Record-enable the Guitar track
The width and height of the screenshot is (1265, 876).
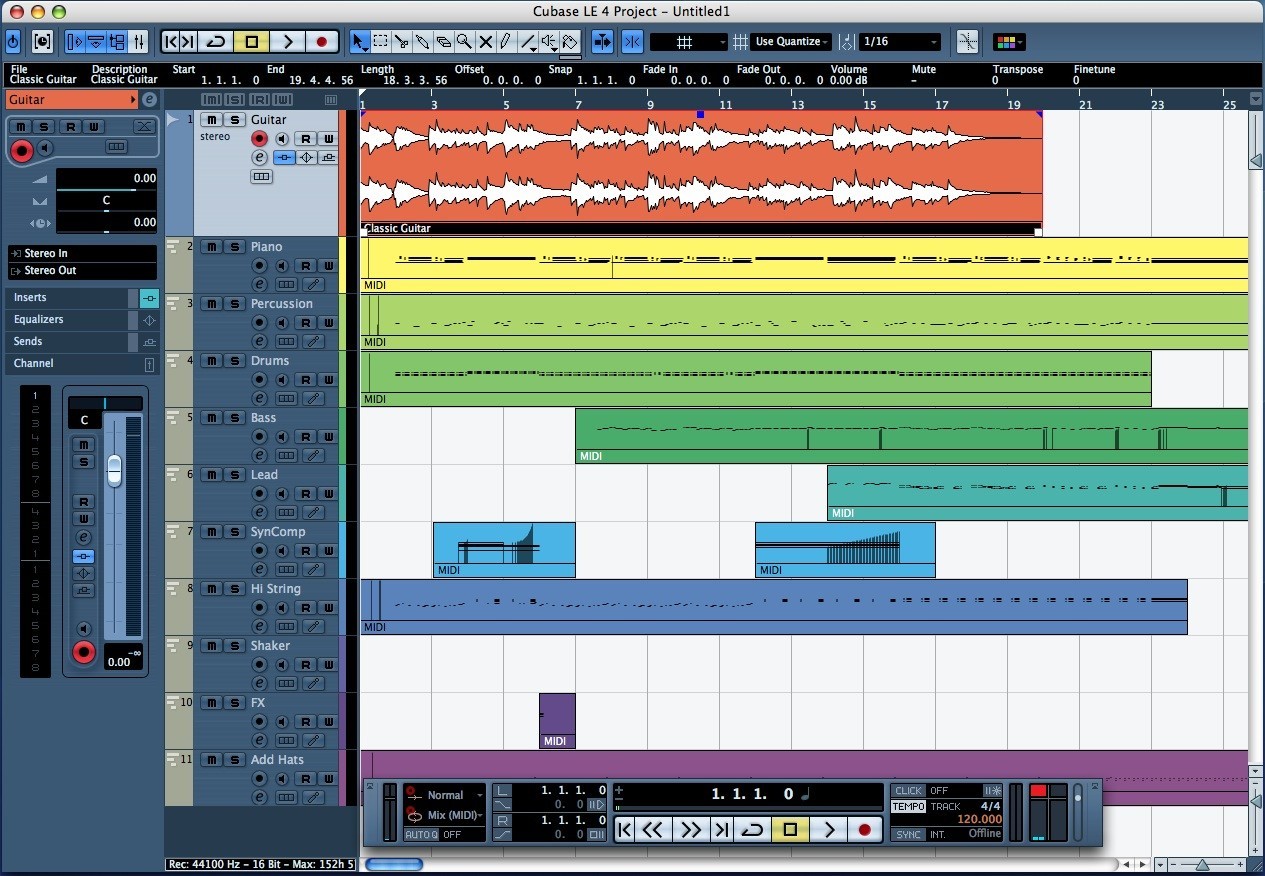pyautogui.click(x=260, y=139)
